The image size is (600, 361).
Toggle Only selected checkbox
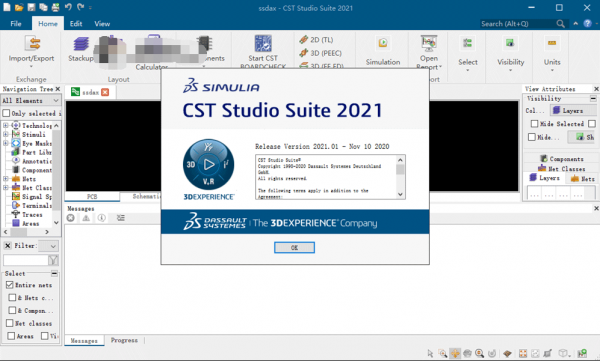(x=6, y=113)
